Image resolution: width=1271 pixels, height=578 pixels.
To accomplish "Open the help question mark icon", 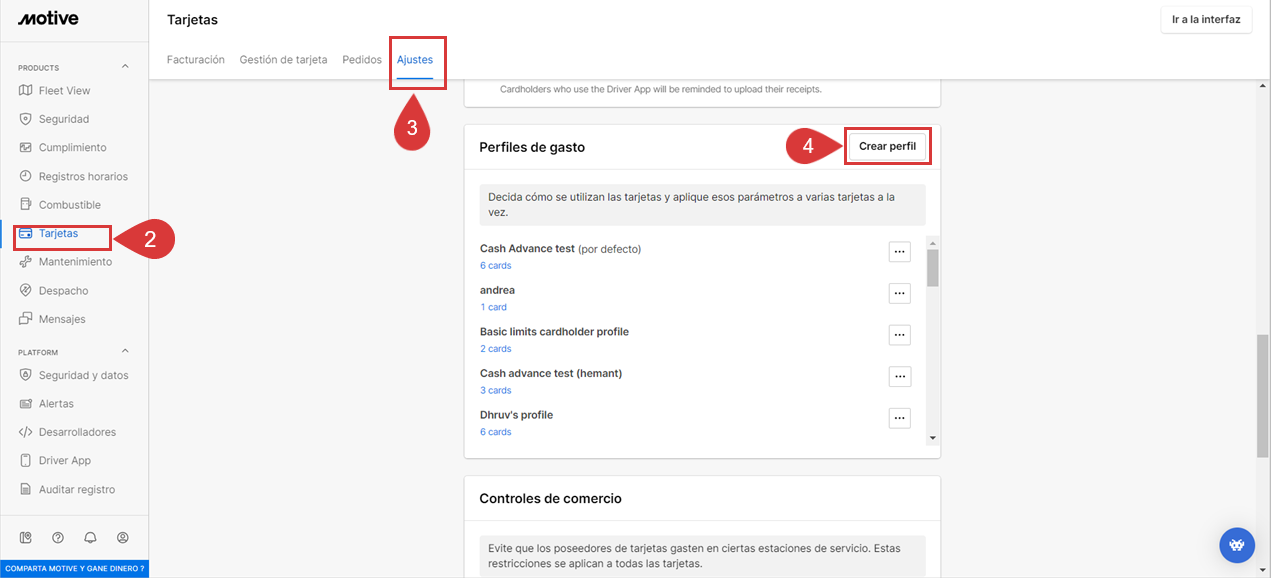I will pyautogui.click(x=58, y=538).
